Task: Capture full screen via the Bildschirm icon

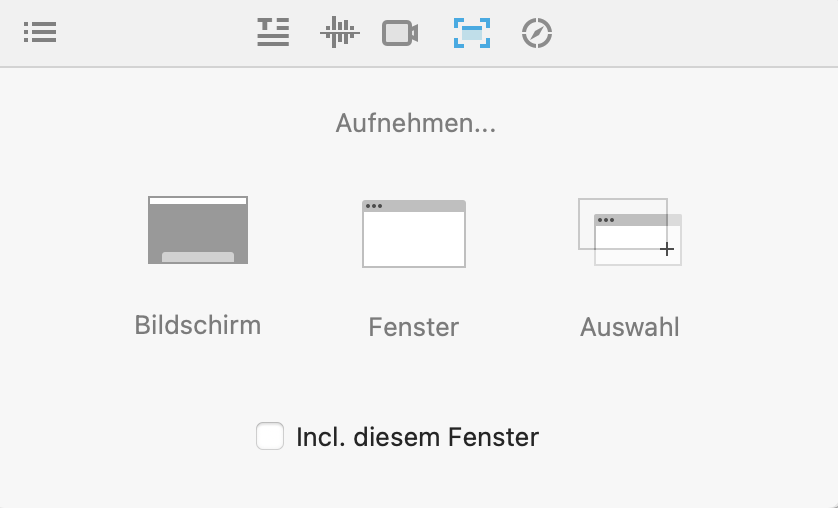Action: point(198,230)
